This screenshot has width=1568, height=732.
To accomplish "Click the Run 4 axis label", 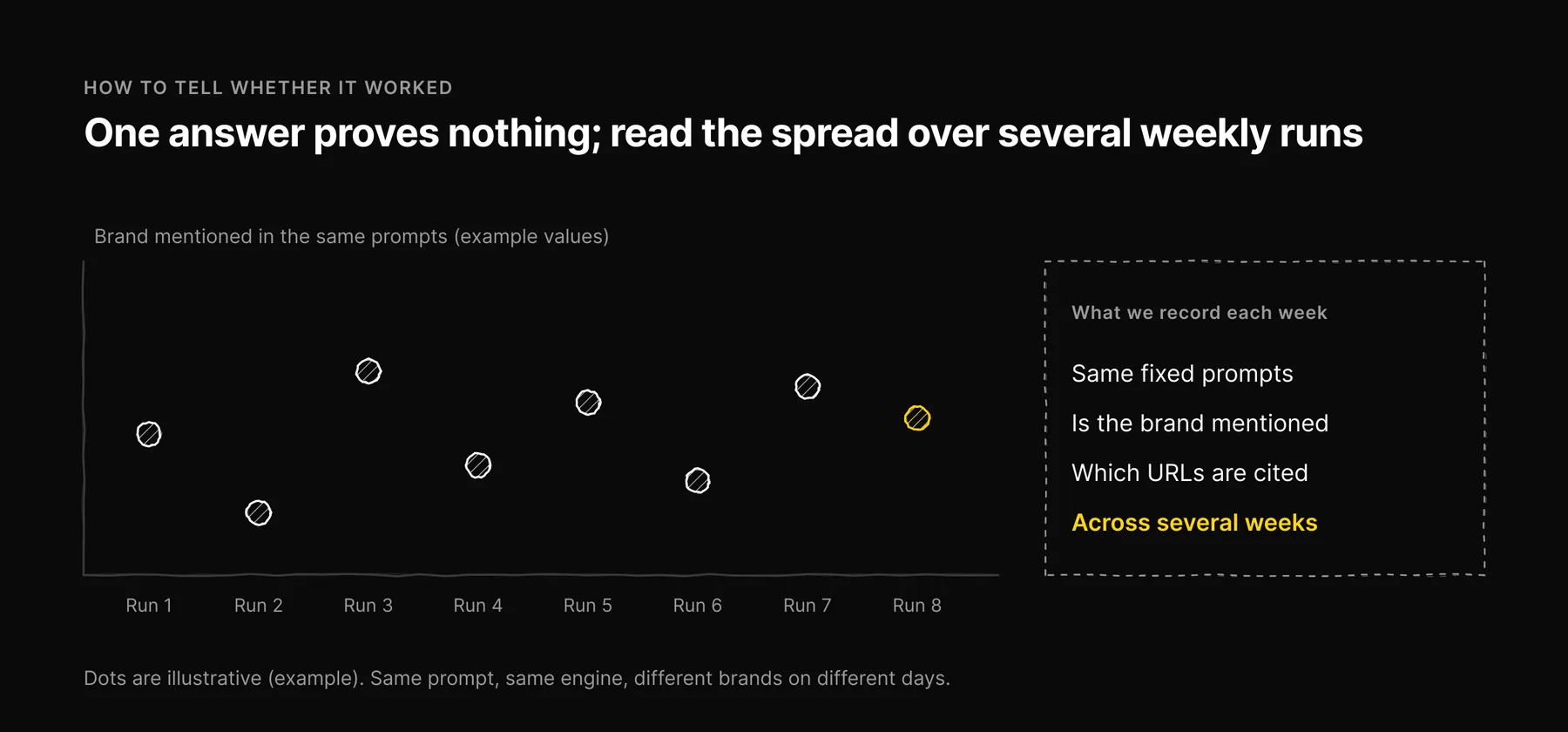I will [x=478, y=606].
